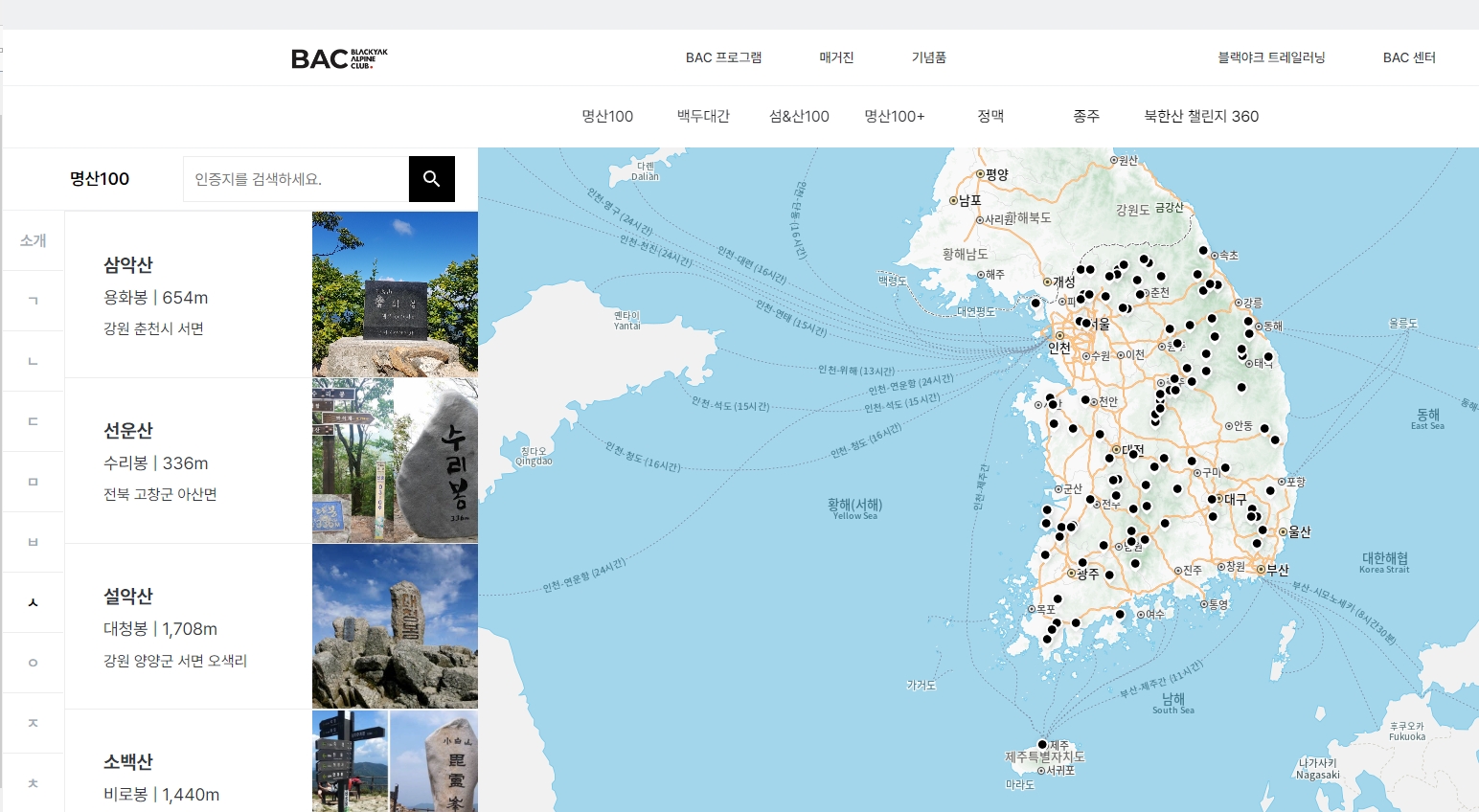Viewport: 1479px width, 812px height.
Task: Select the 소개 index tab
Action: coord(34,240)
